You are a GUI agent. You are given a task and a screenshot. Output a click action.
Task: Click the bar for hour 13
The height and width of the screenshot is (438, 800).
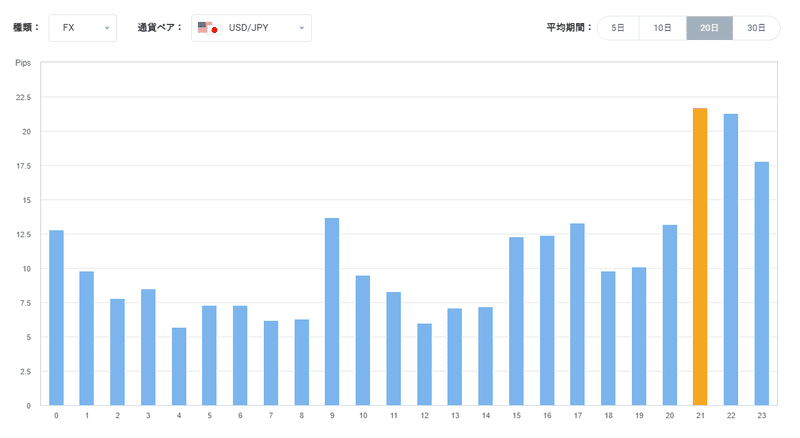[455, 357]
